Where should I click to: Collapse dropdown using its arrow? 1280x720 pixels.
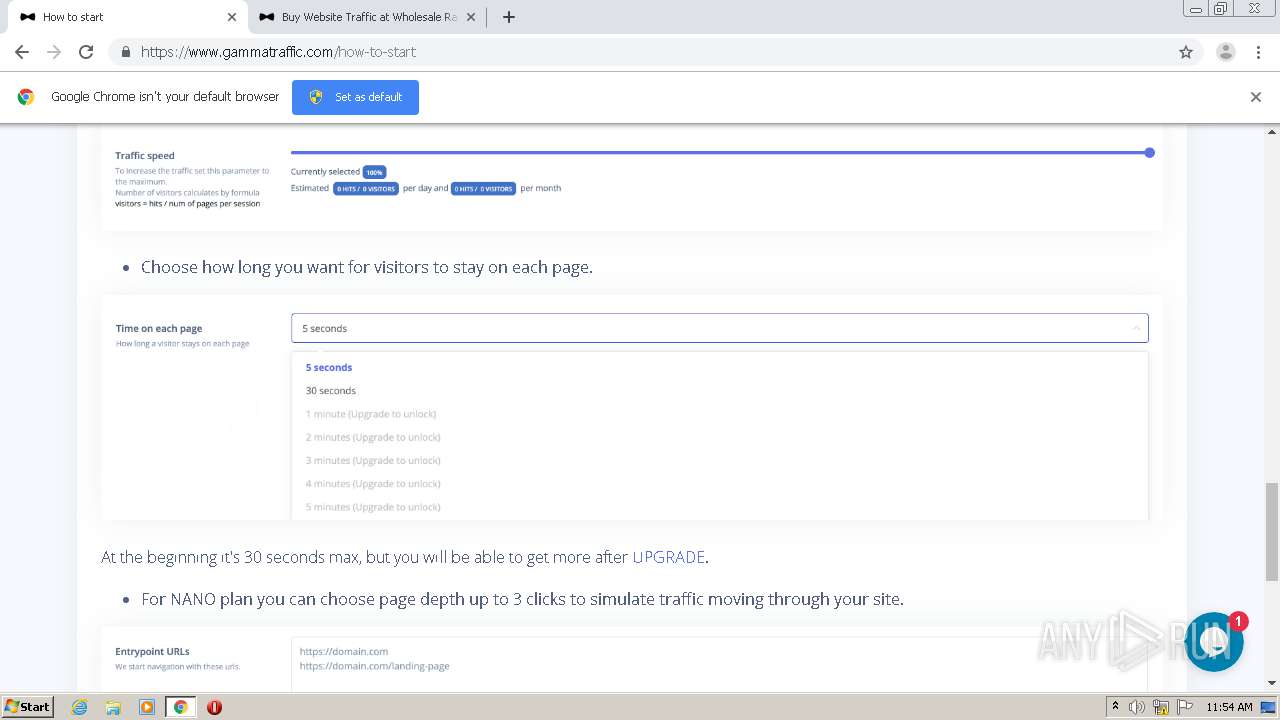tap(1136, 328)
